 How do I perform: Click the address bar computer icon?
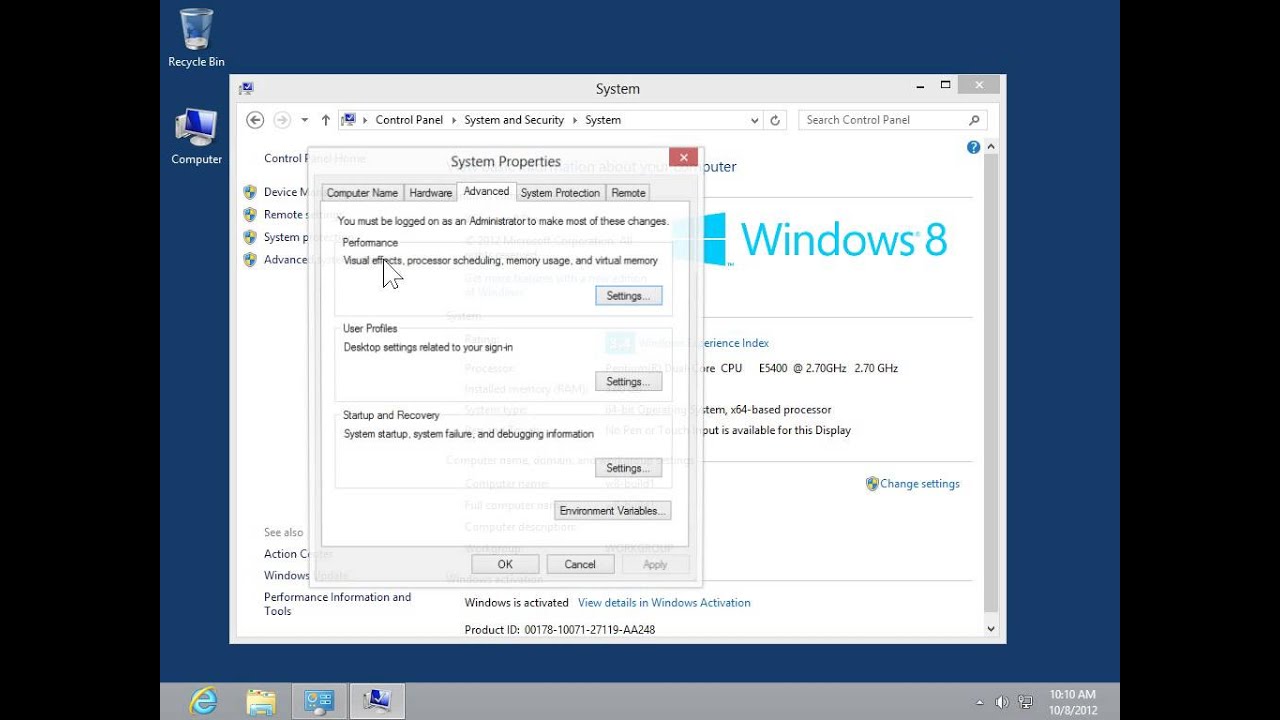coord(348,120)
